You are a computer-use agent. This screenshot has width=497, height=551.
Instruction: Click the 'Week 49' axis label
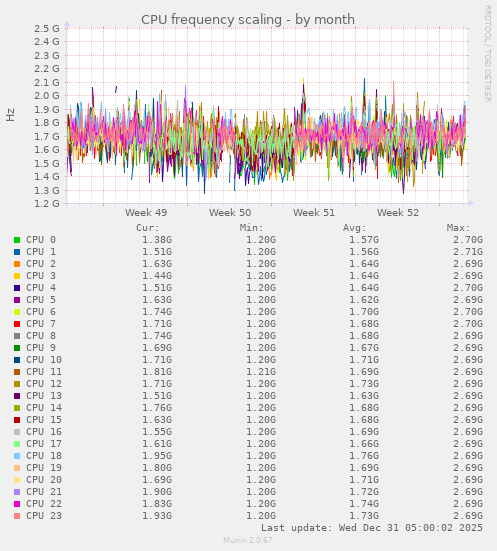[x=146, y=213]
